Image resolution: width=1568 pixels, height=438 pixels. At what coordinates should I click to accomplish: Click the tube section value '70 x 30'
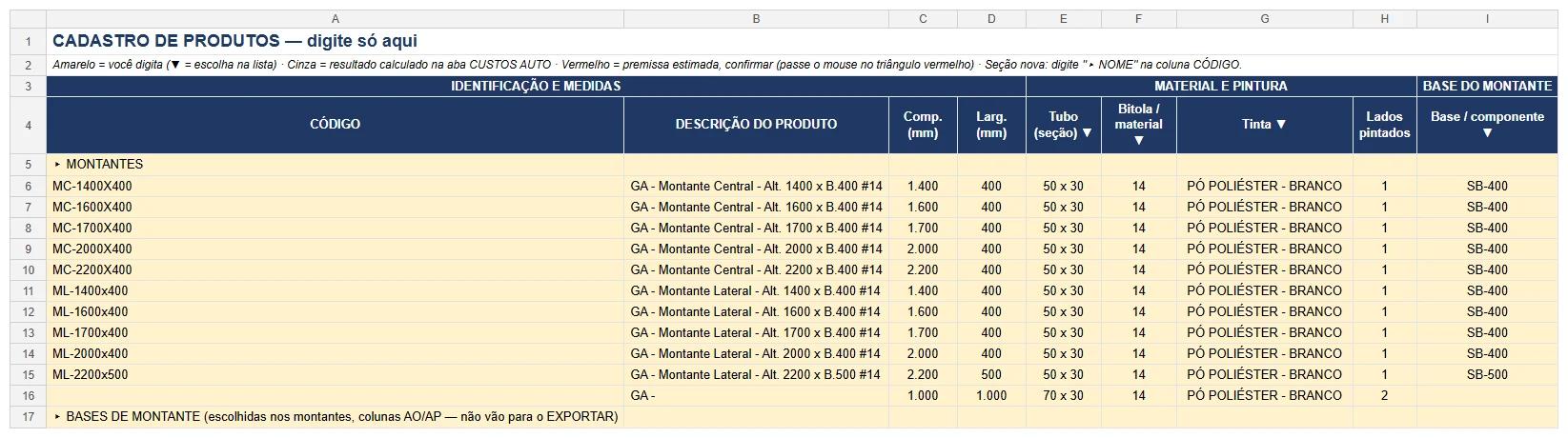pos(1063,395)
